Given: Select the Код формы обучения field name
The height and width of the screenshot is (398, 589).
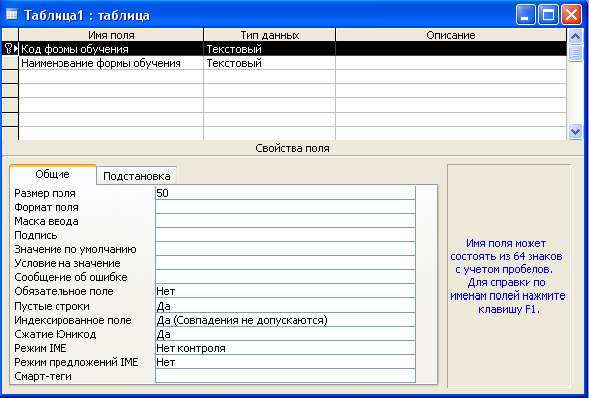Looking at the screenshot, I should coord(111,49).
